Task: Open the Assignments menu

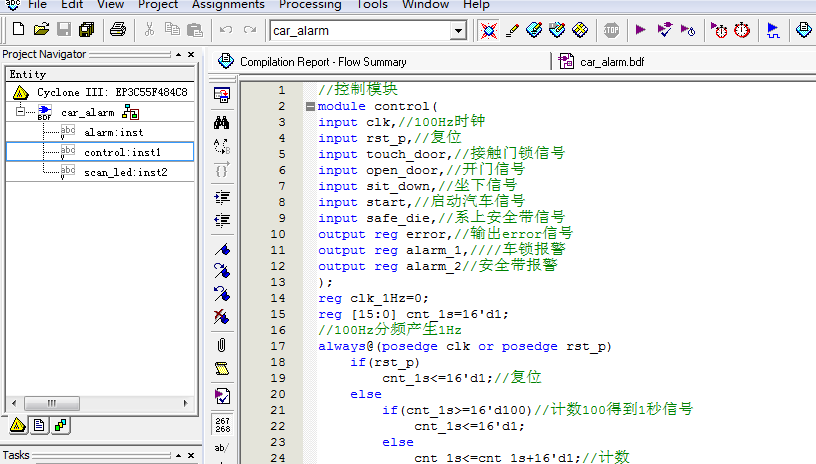Action: [x=228, y=5]
